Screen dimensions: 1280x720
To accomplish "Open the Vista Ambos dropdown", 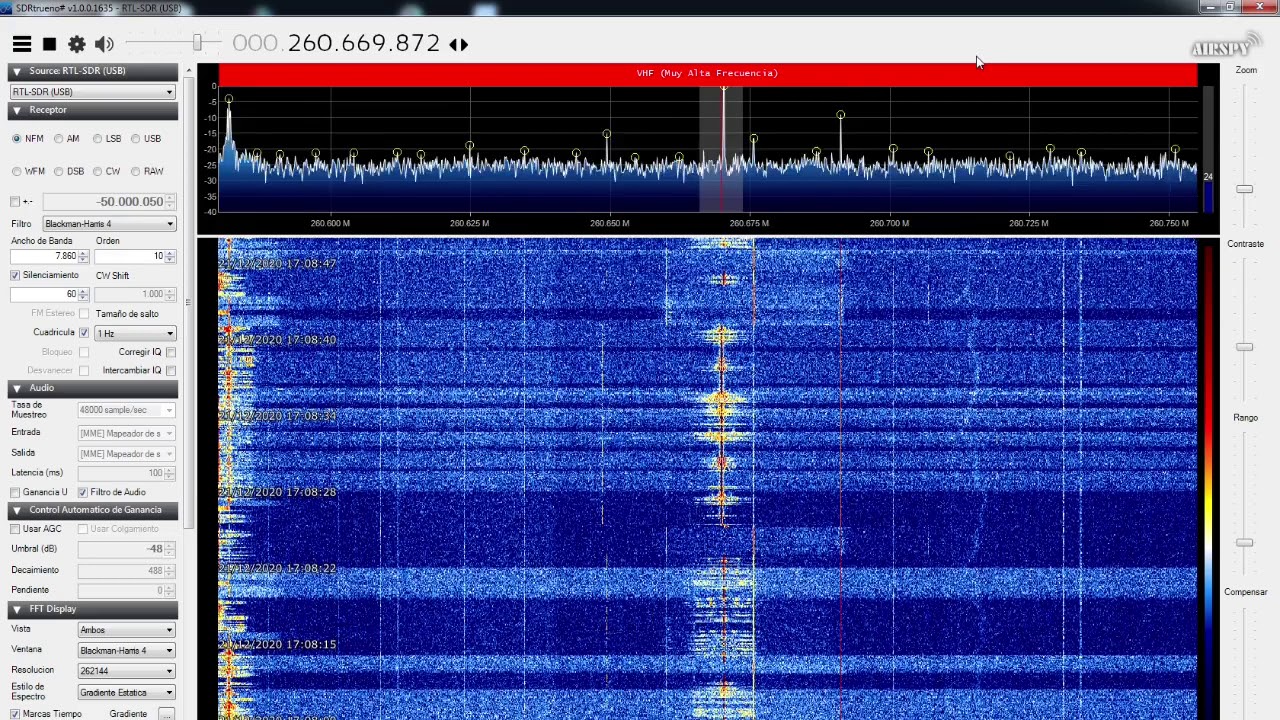I will coord(127,630).
